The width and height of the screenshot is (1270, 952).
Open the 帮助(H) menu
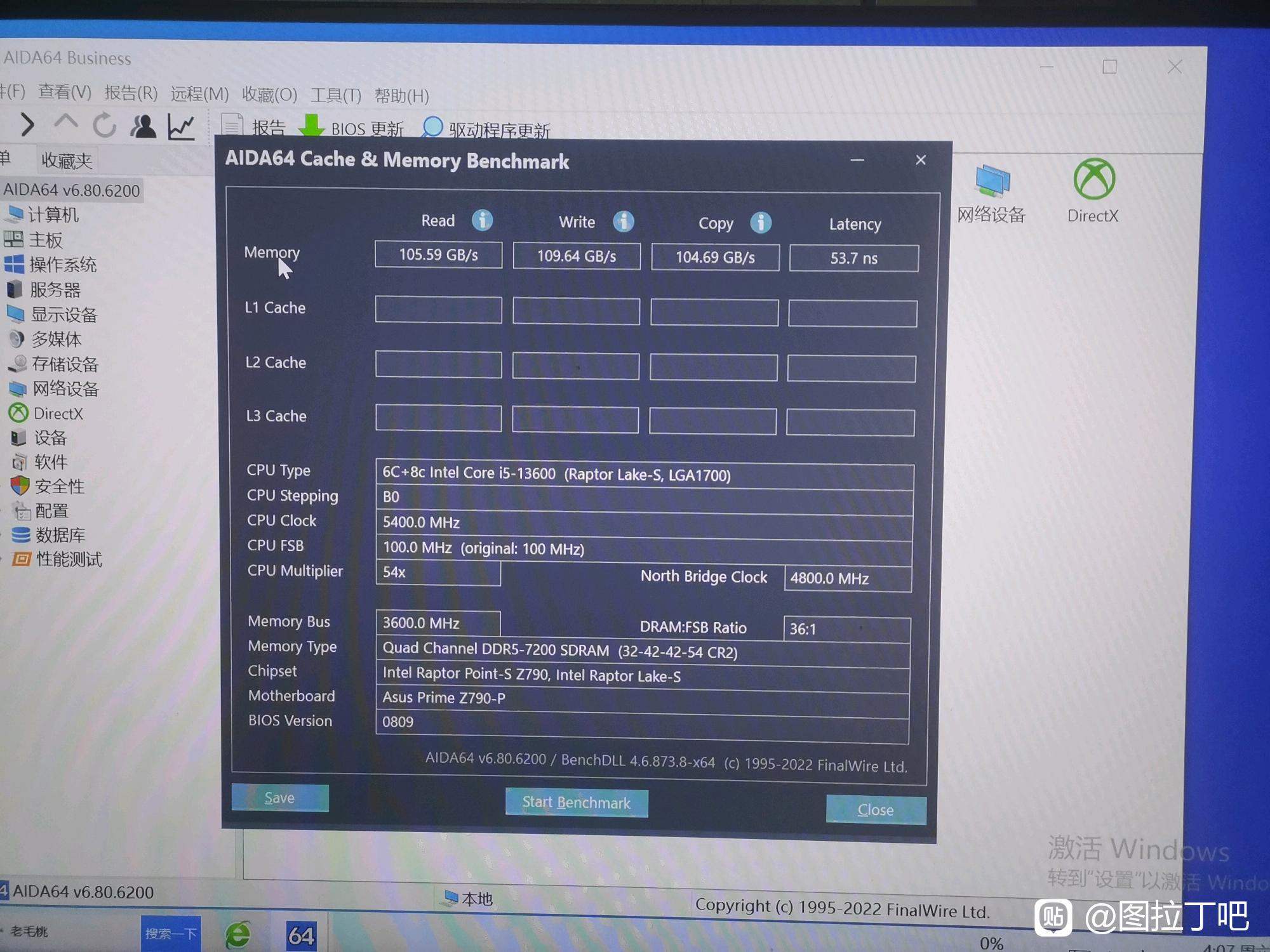click(x=401, y=96)
